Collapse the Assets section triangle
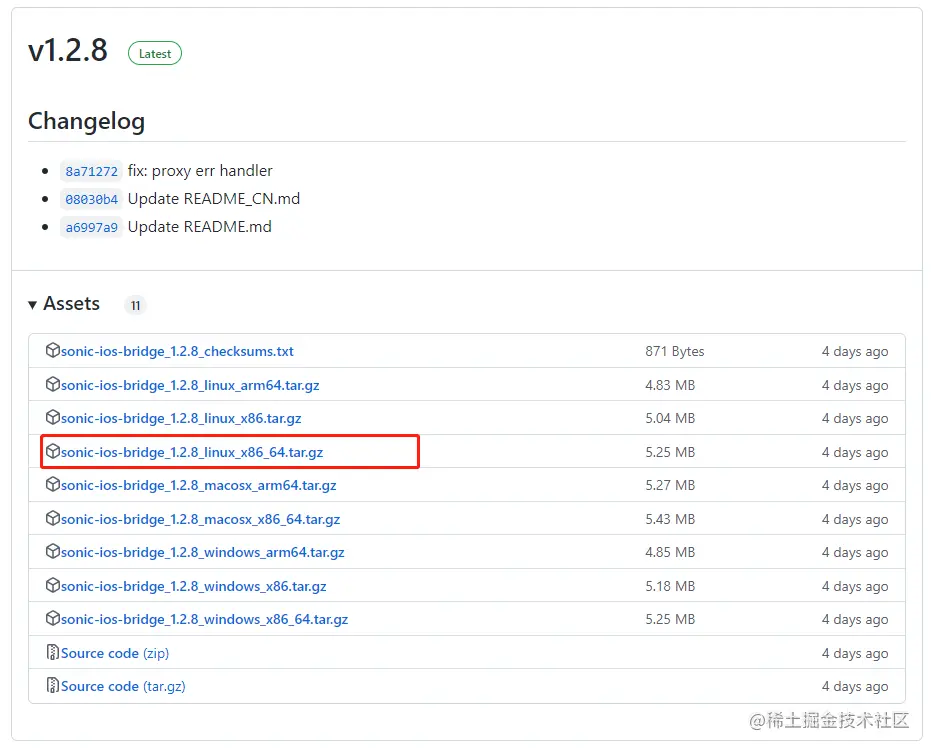 coord(33,304)
